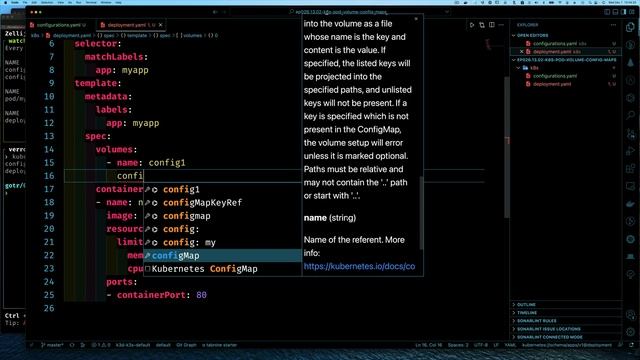Go to line via Ln 16, Col 16
The height and width of the screenshot is (360, 640).
pyautogui.click(x=429, y=345)
